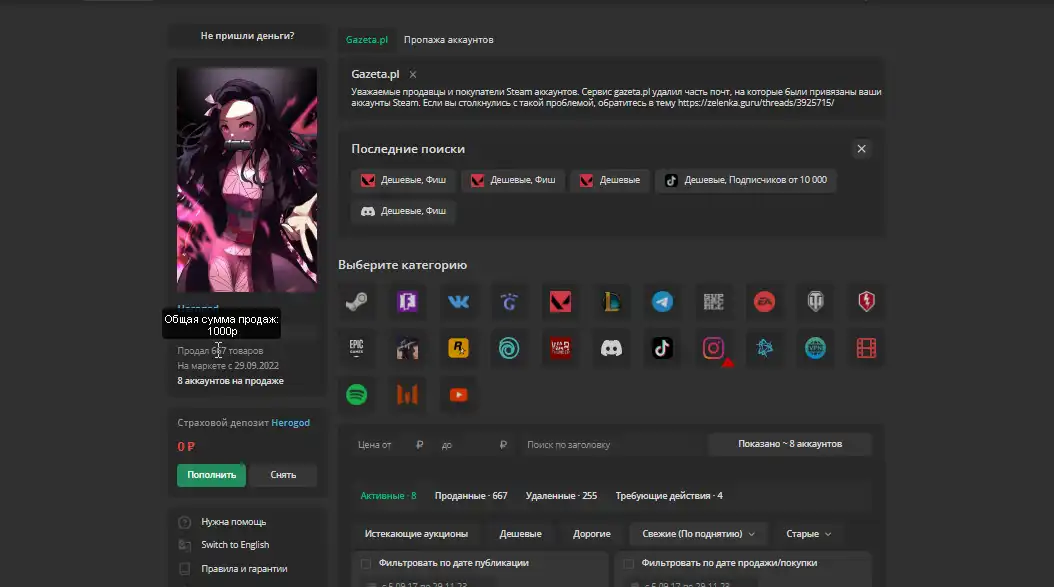Open the orange Warface category icon
1054x587 pixels.
click(407, 395)
